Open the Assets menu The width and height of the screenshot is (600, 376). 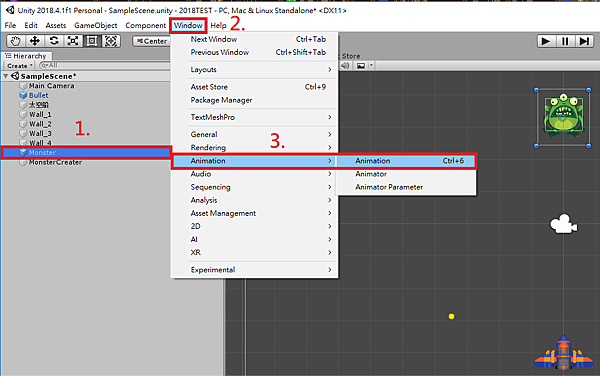(55, 25)
